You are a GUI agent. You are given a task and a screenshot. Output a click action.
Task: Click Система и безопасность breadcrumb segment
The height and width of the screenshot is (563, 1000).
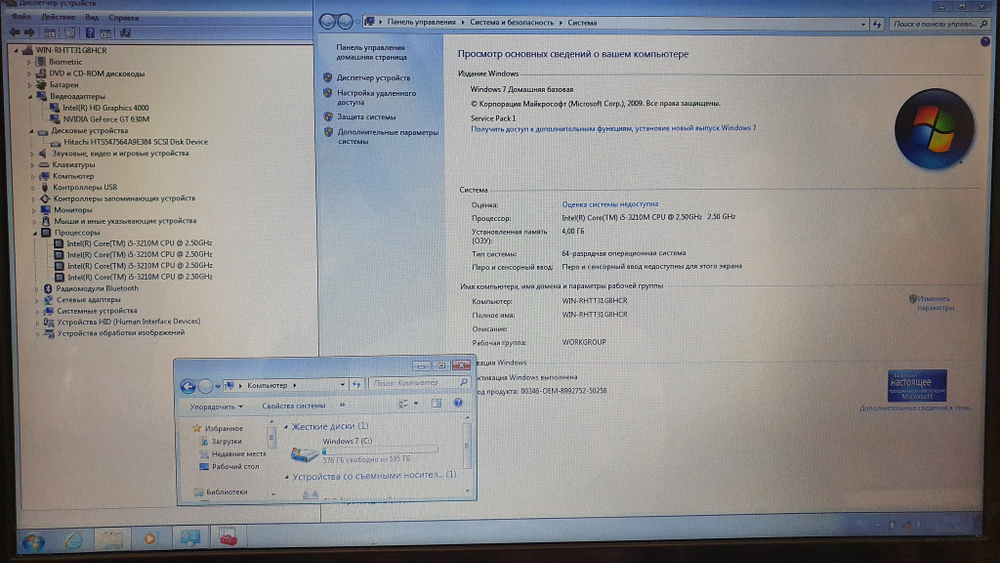click(511, 22)
